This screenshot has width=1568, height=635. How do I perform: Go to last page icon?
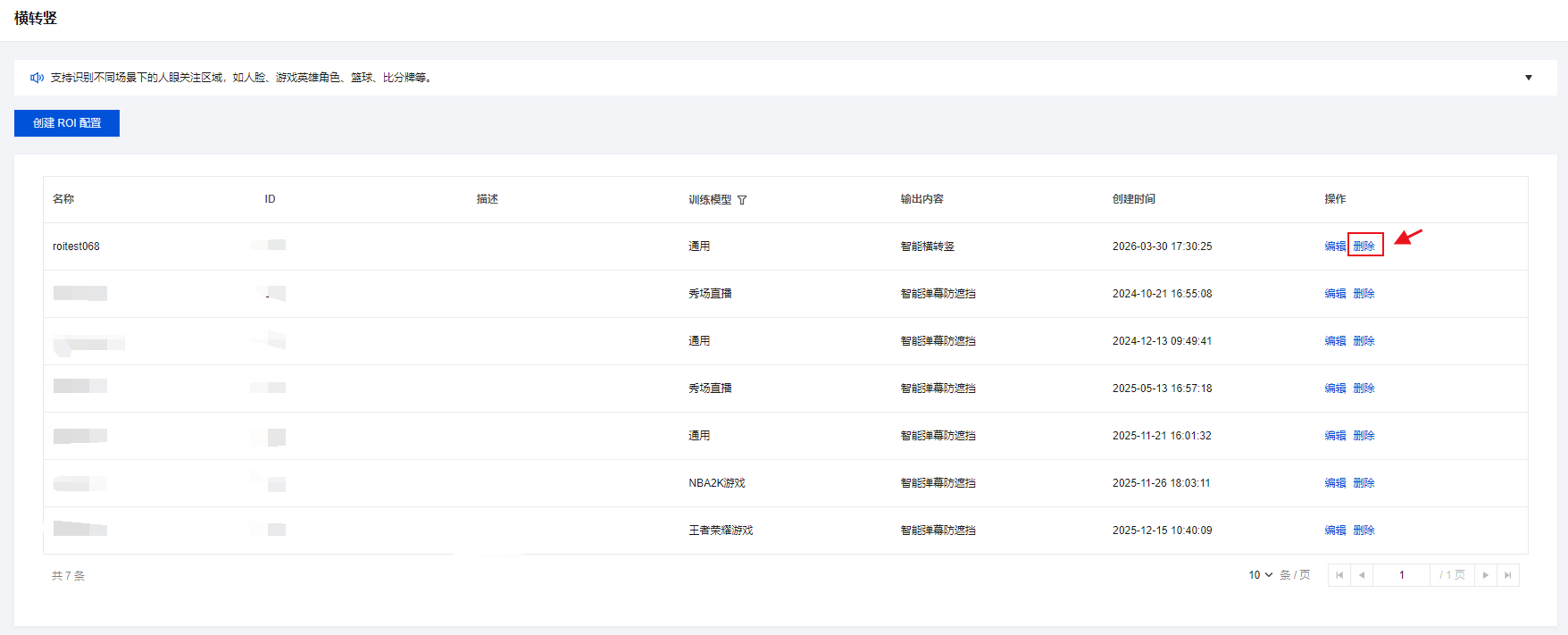[x=1508, y=575]
